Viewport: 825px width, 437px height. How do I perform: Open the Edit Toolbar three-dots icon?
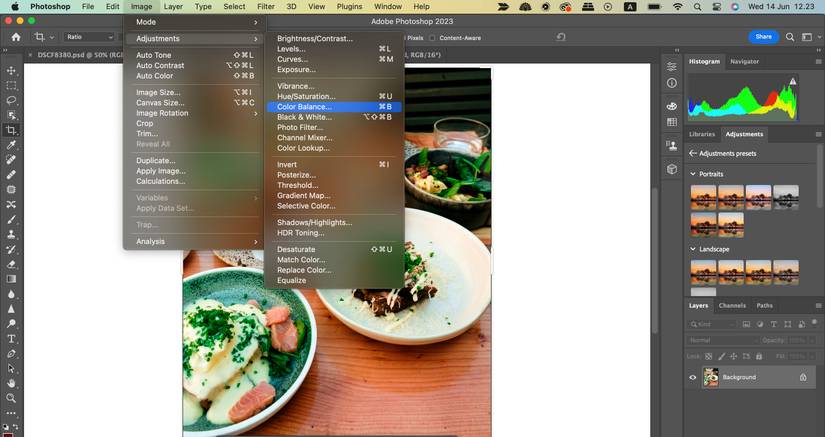tap(11, 413)
